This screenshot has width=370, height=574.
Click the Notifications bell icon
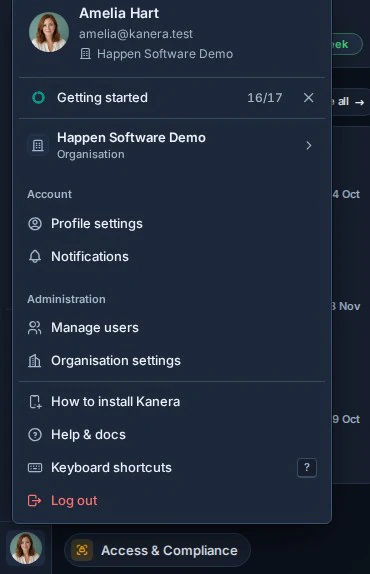click(x=35, y=257)
